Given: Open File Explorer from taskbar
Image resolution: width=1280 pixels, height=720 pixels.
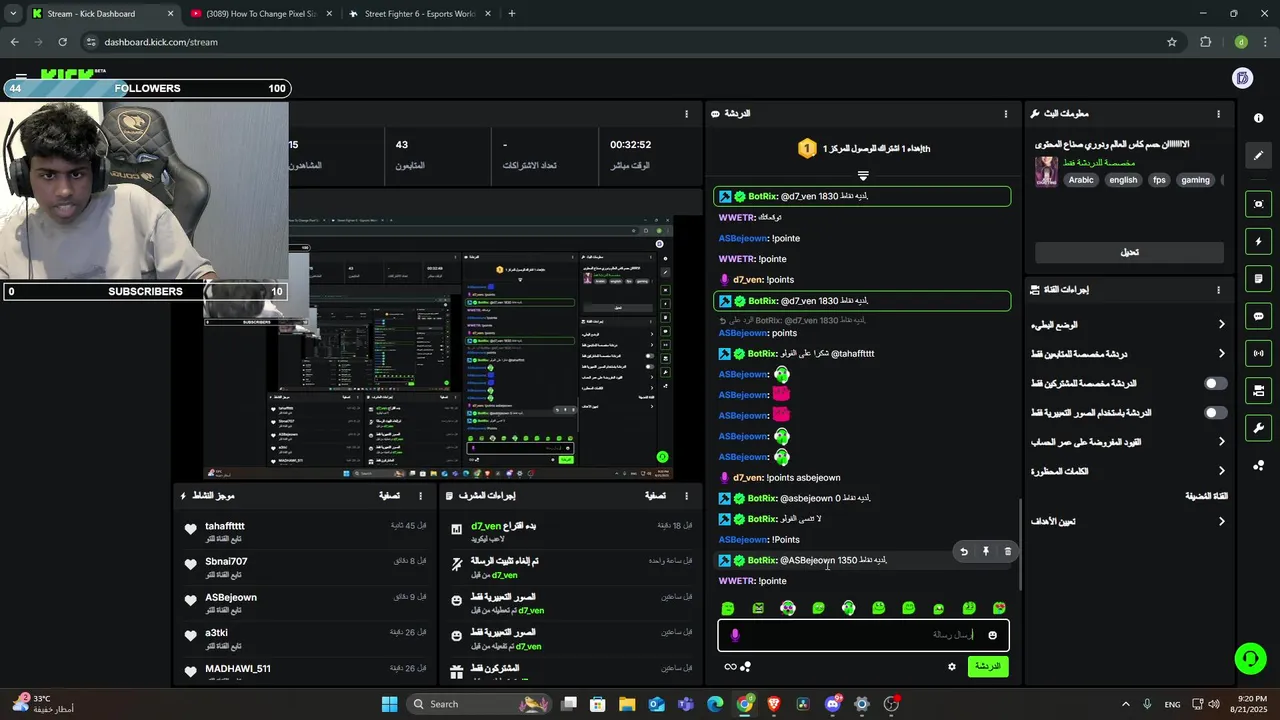Looking at the screenshot, I should pos(626,704).
